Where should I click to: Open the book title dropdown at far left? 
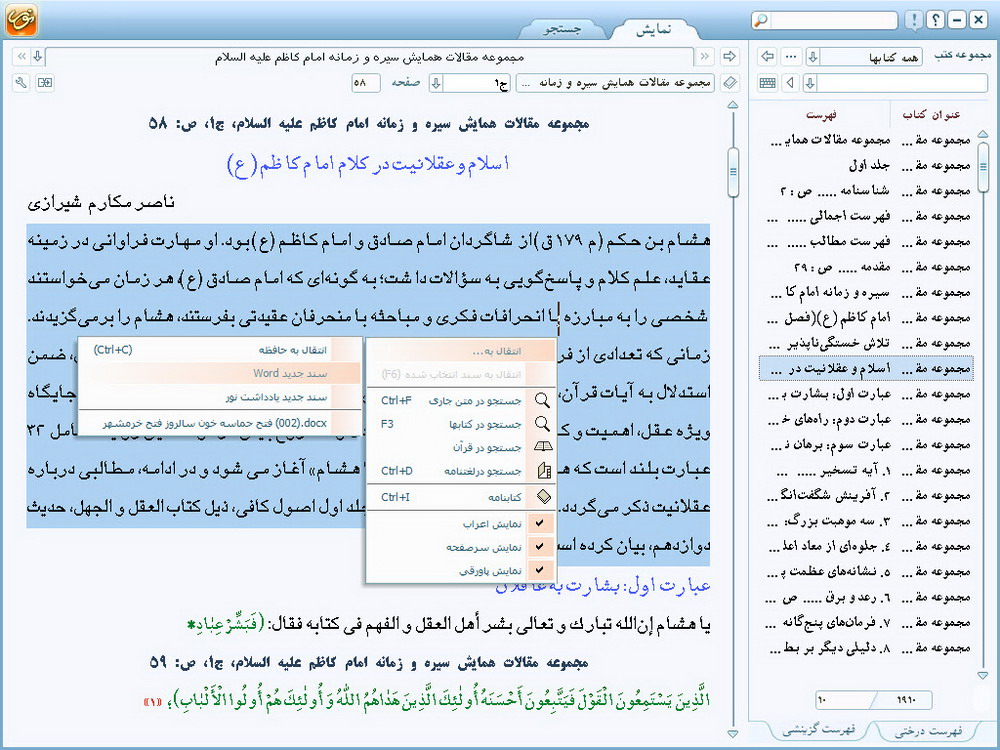pos(37,56)
